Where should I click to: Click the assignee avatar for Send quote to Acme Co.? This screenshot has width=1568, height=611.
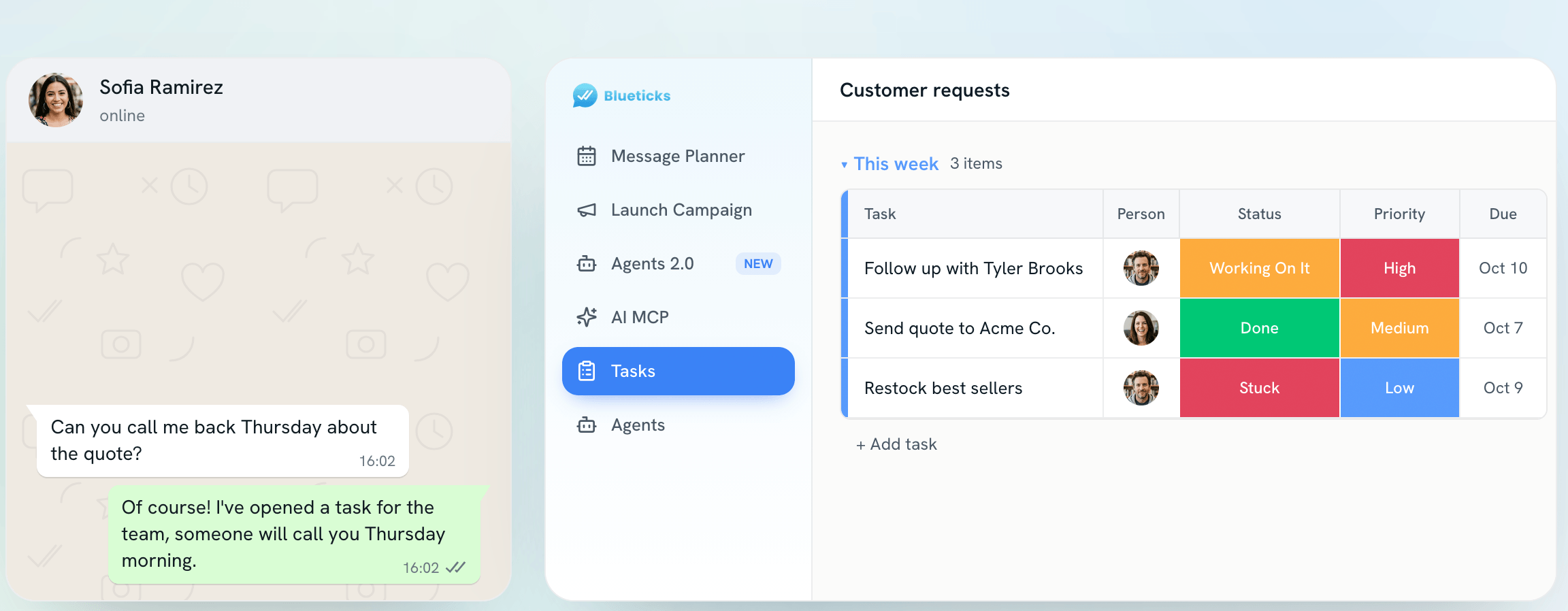click(x=1141, y=328)
